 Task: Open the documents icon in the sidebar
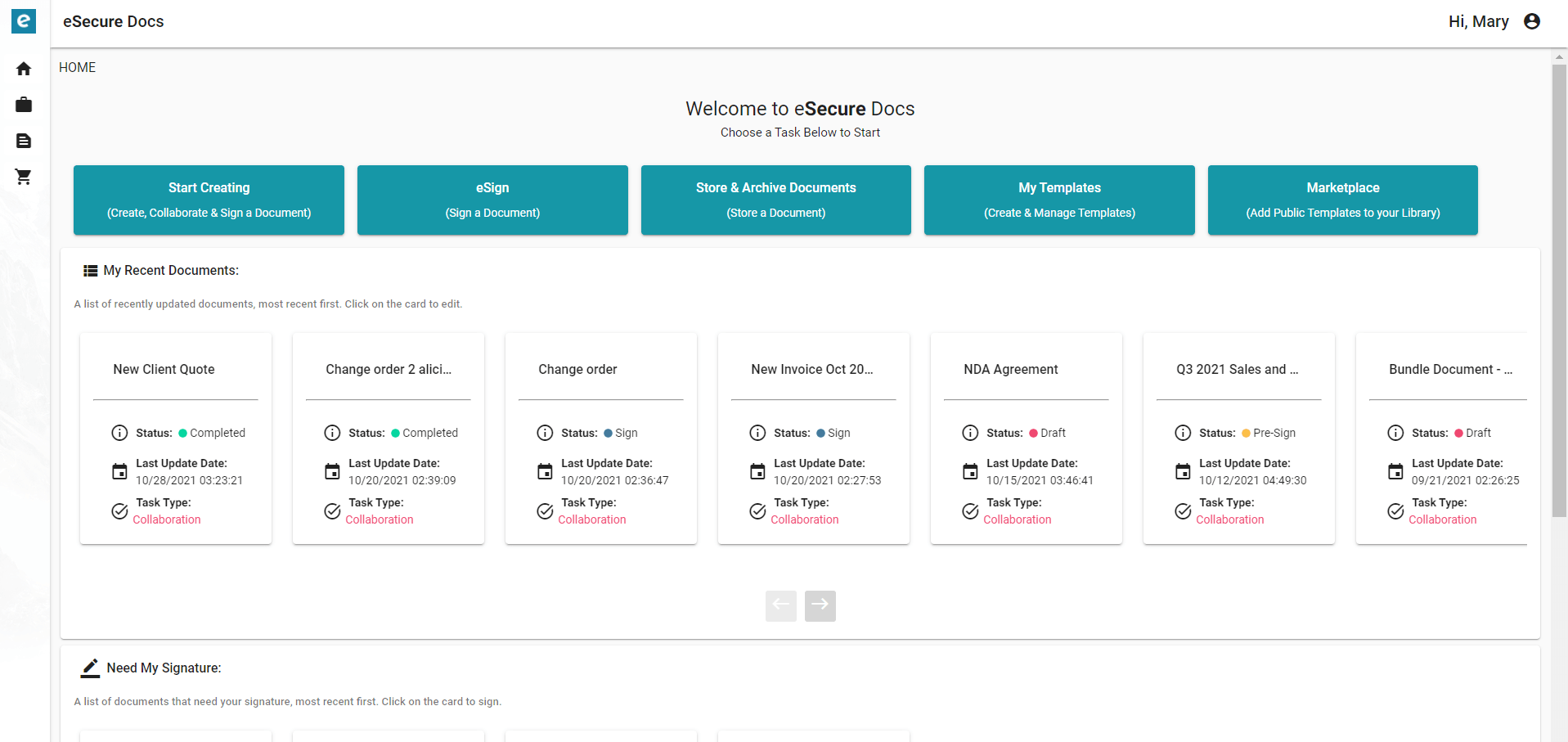23,141
